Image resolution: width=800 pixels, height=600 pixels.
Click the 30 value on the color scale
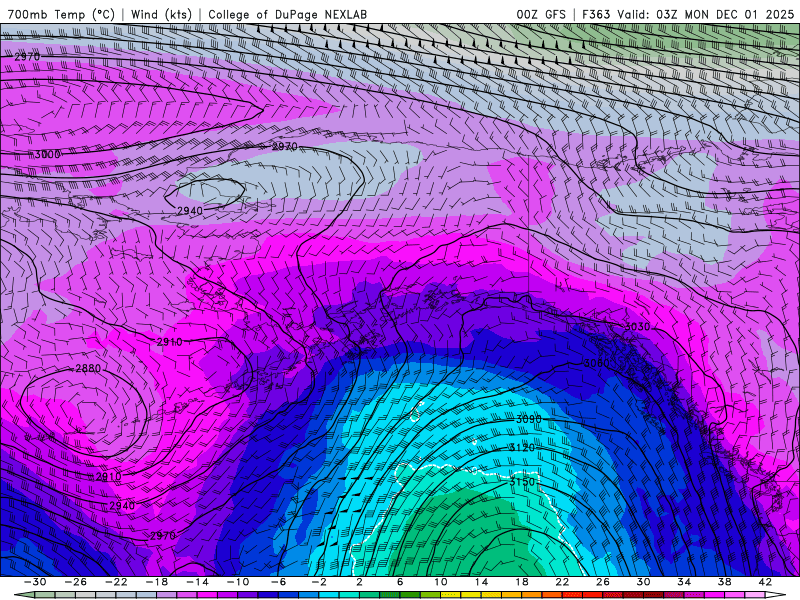click(x=643, y=582)
